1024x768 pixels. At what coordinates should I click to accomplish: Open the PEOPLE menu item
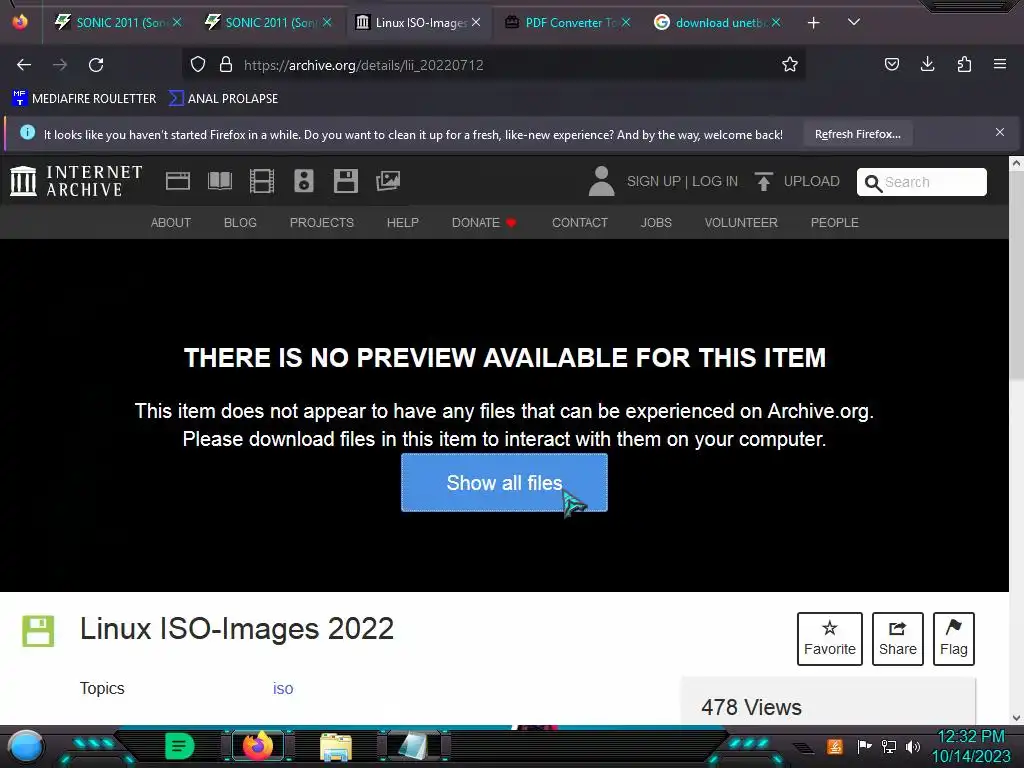tap(835, 223)
